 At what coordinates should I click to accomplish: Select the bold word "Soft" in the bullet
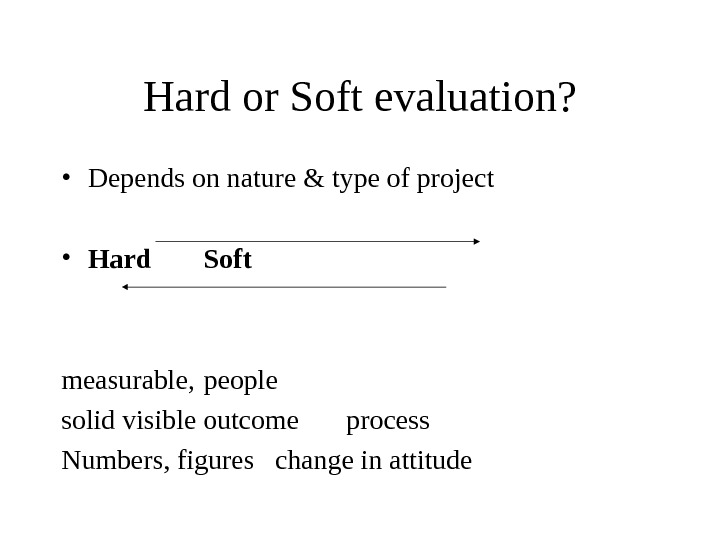pyautogui.click(x=227, y=260)
